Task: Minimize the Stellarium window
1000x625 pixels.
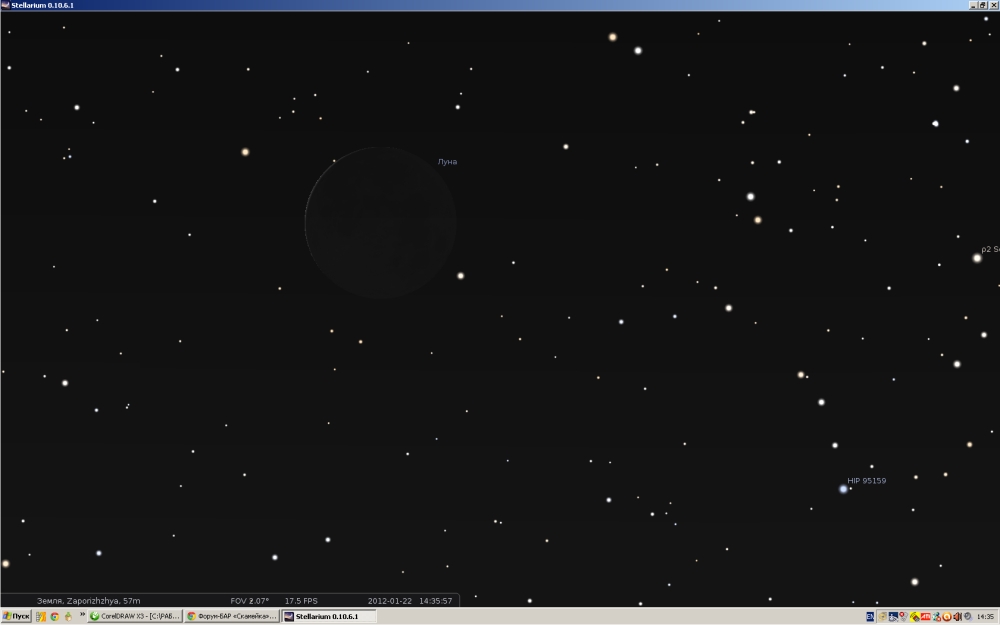Action: pyautogui.click(x=972, y=5)
